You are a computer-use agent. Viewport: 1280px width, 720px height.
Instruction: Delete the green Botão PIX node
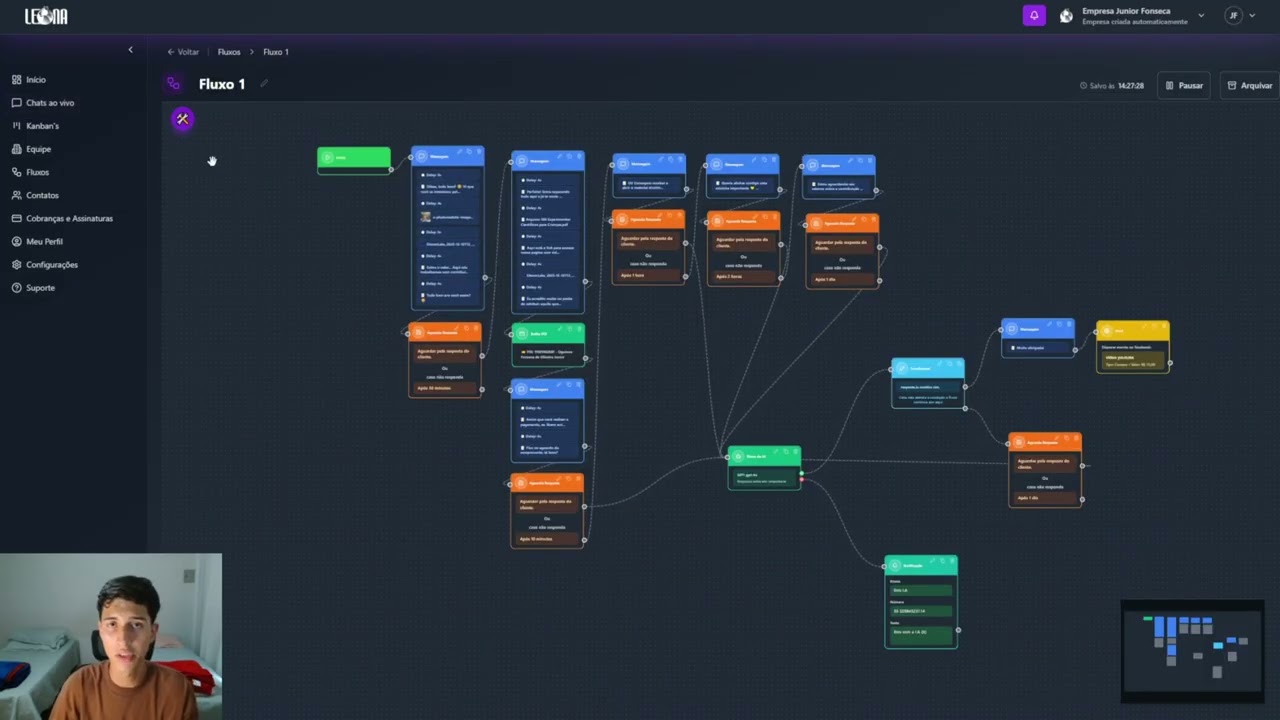[579, 329]
